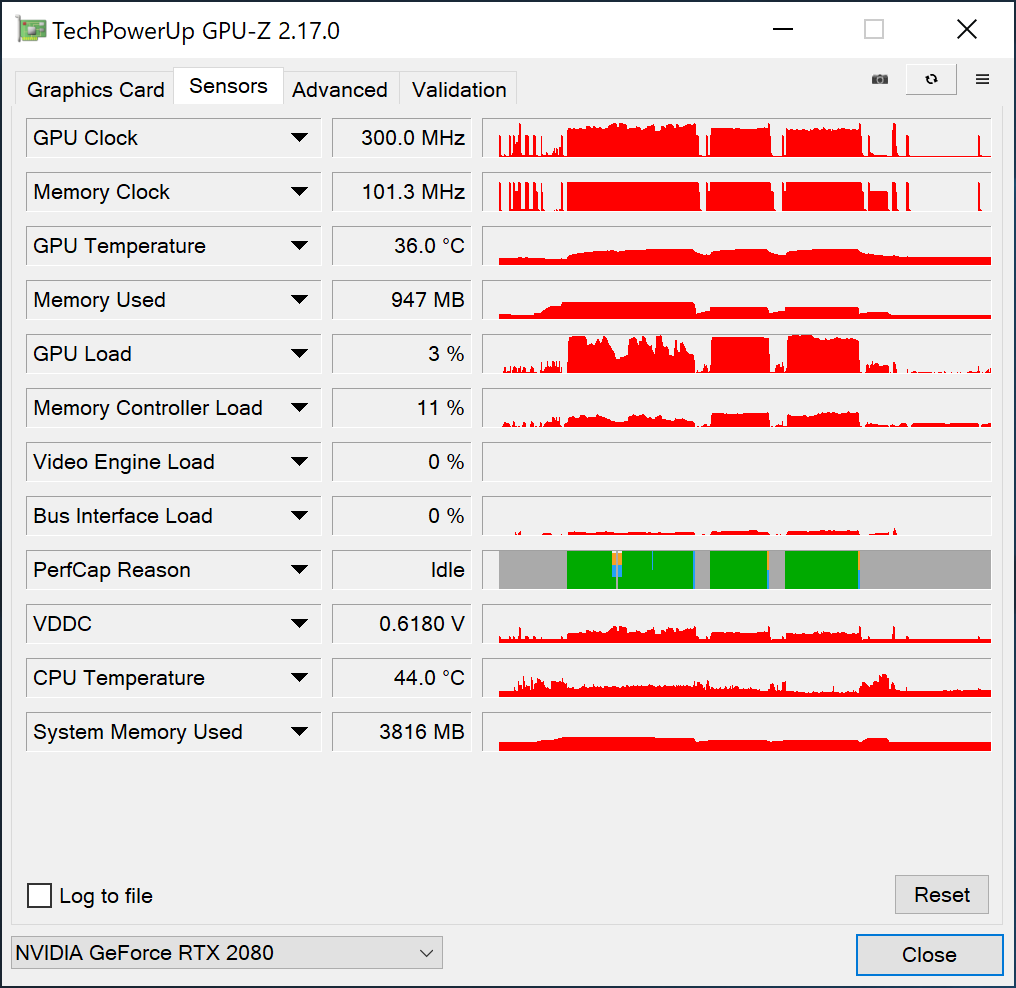This screenshot has height=988, width=1016.
Task: Open the System Memory Used dropdown
Action: [173, 731]
